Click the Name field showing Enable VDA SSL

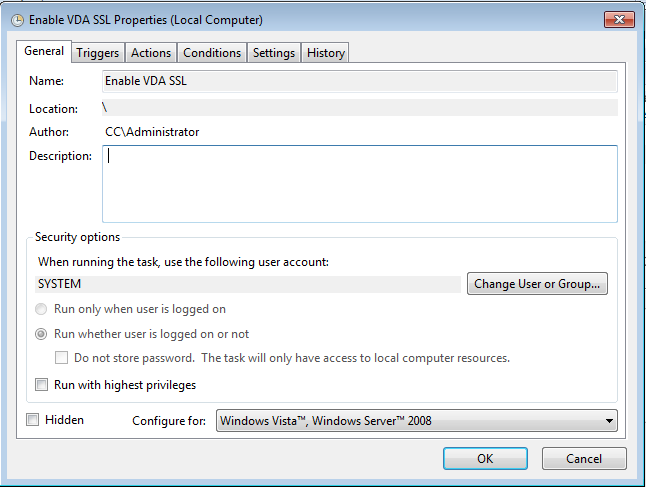pos(359,81)
